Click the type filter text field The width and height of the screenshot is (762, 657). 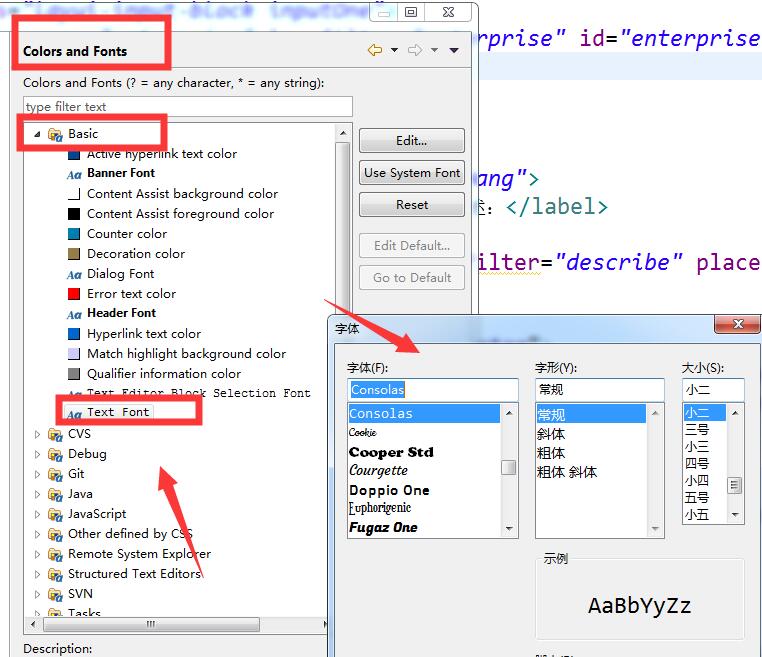coord(188,106)
